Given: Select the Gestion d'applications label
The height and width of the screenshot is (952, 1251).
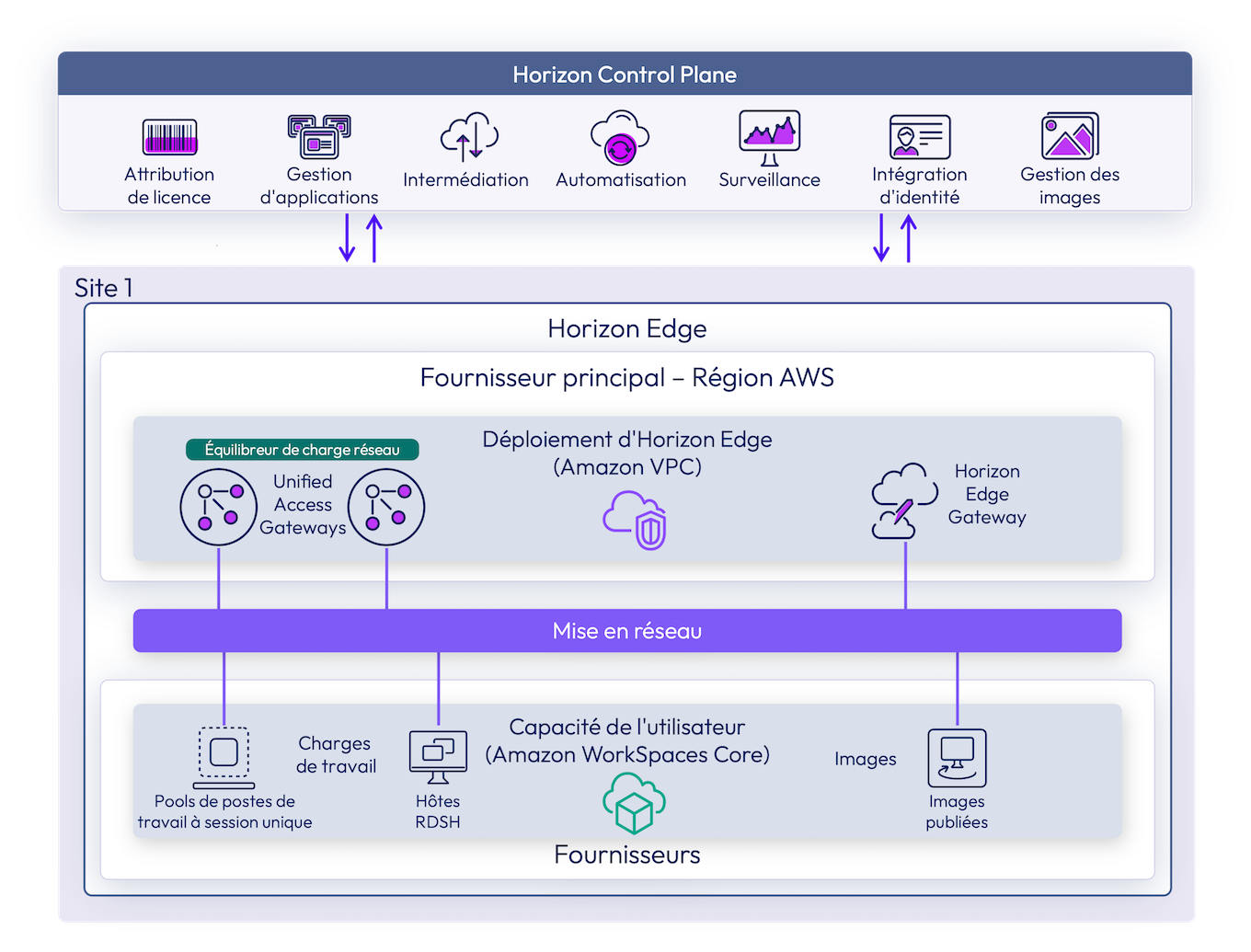Looking at the screenshot, I should click(319, 186).
